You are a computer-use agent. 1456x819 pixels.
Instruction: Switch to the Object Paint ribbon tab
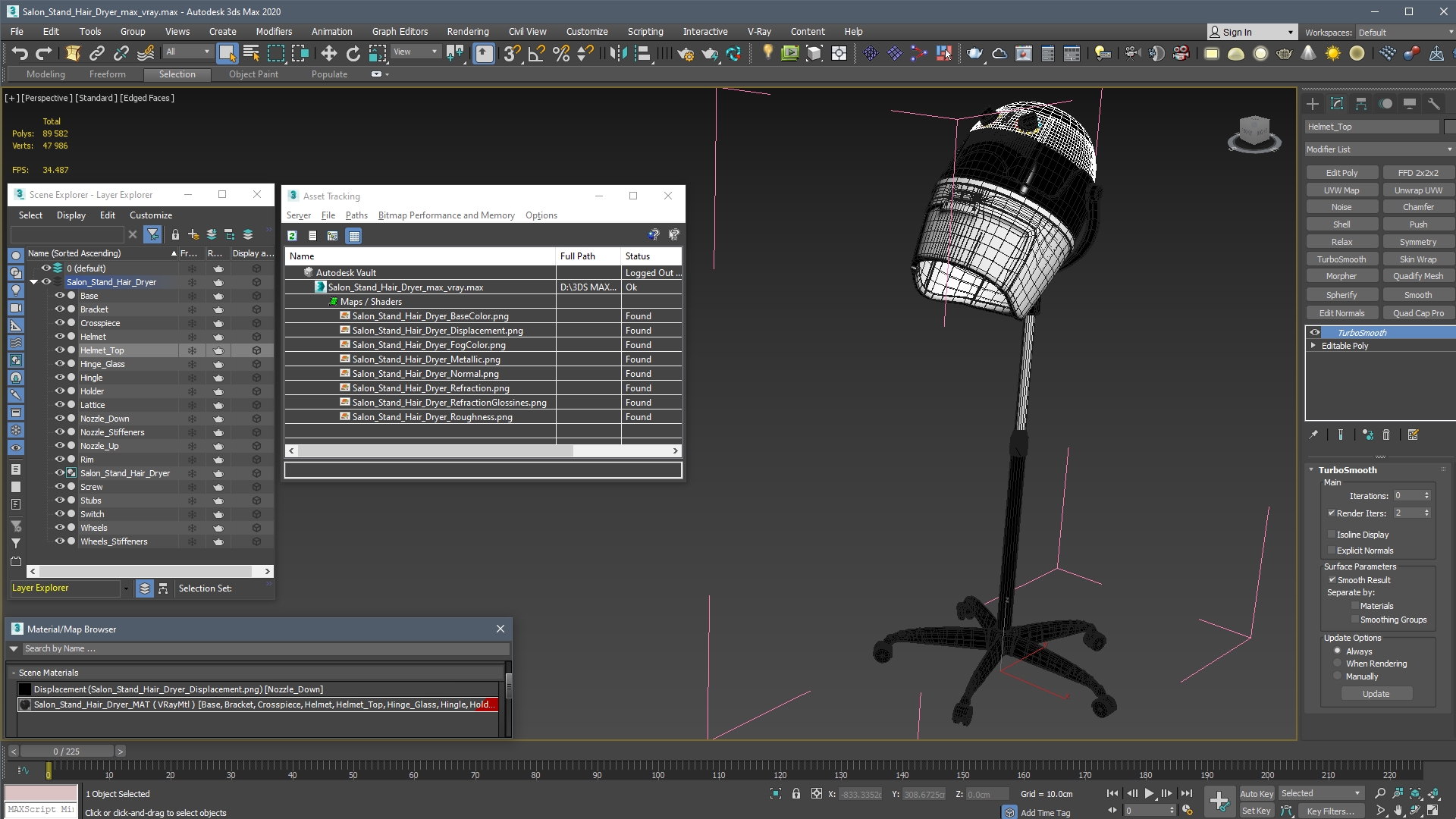click(x=253, y=74)
